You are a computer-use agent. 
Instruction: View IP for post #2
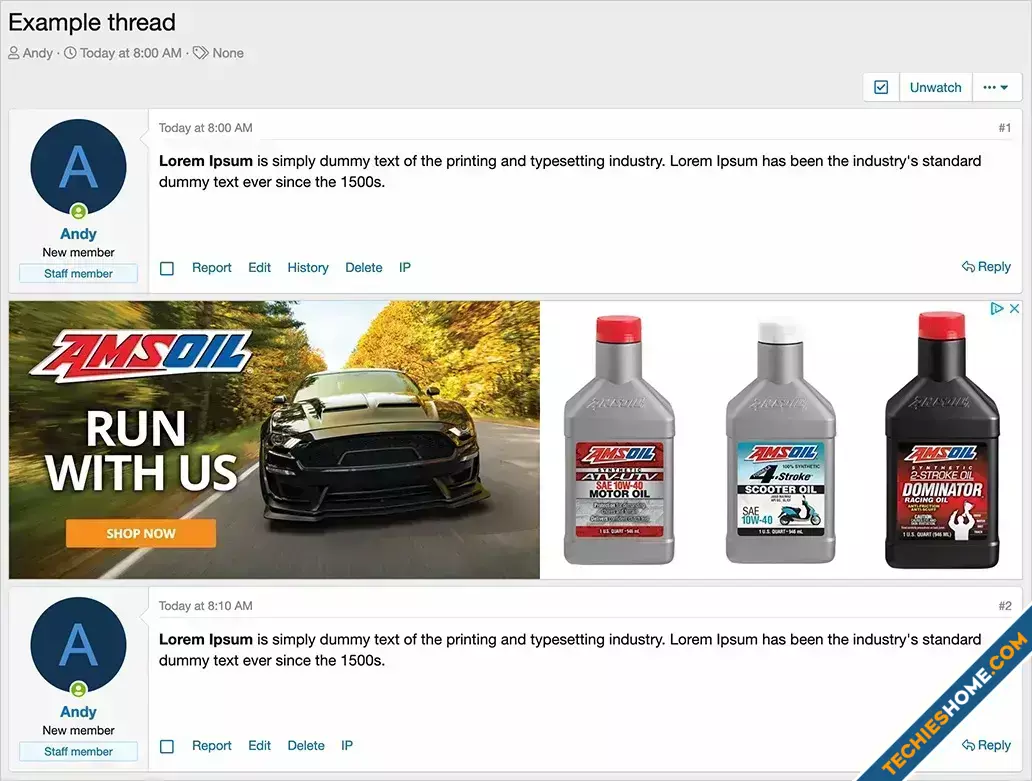point(347,745)
